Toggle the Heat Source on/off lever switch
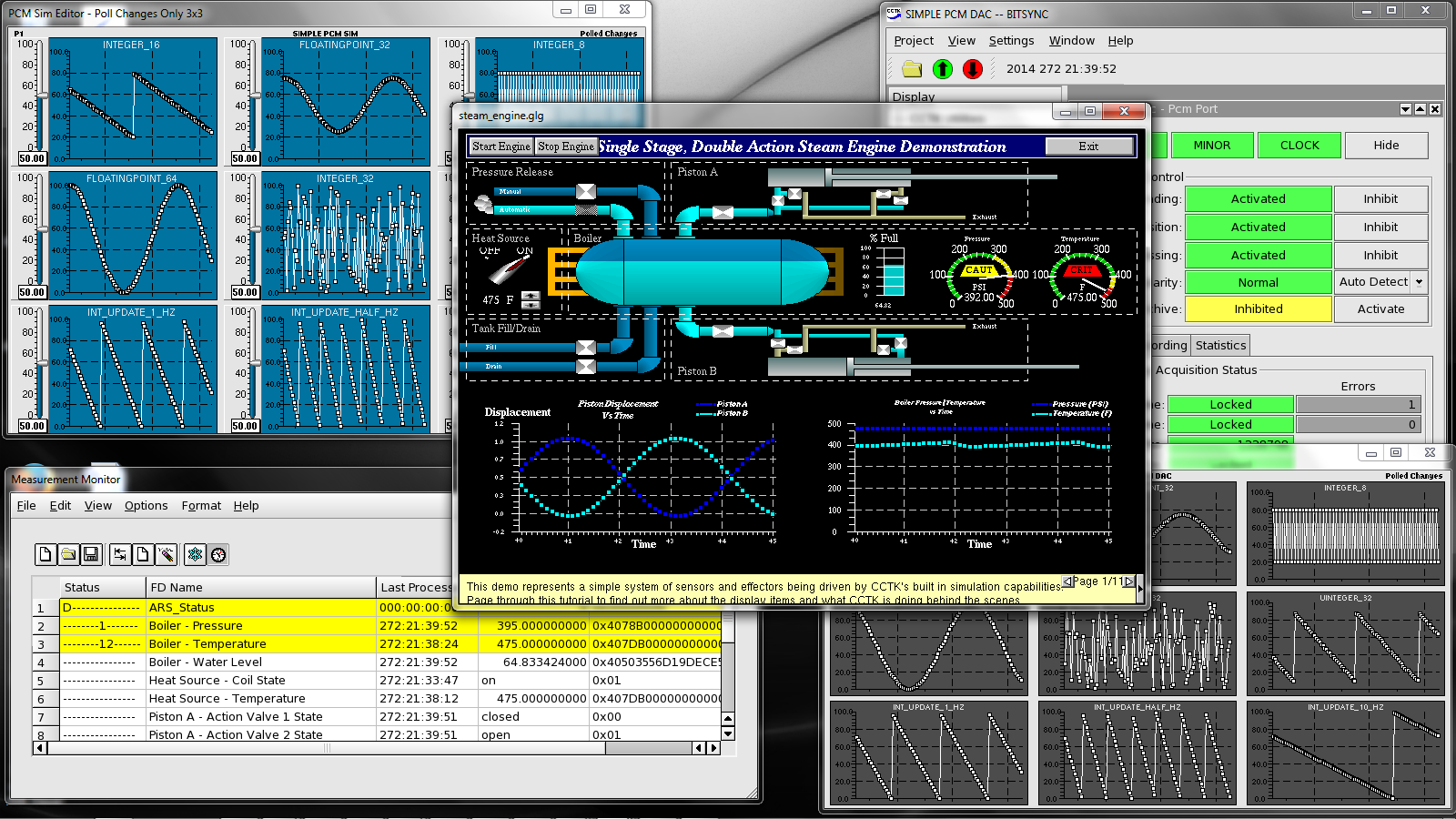The image size is (1456, 819). click(x=508, y=270)
